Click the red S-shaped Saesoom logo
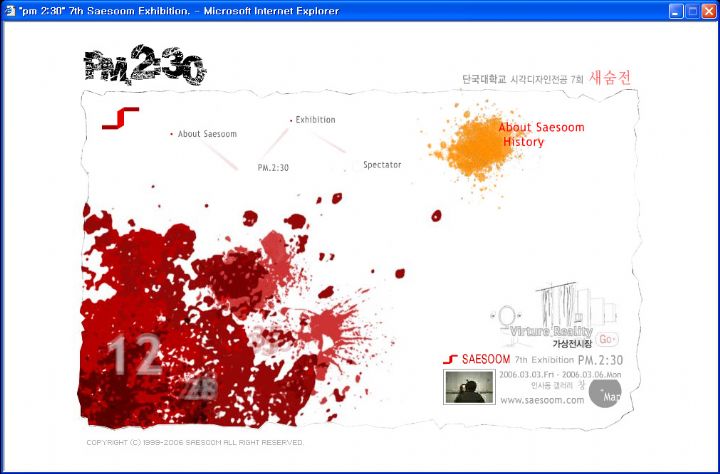 click(120, 118)
